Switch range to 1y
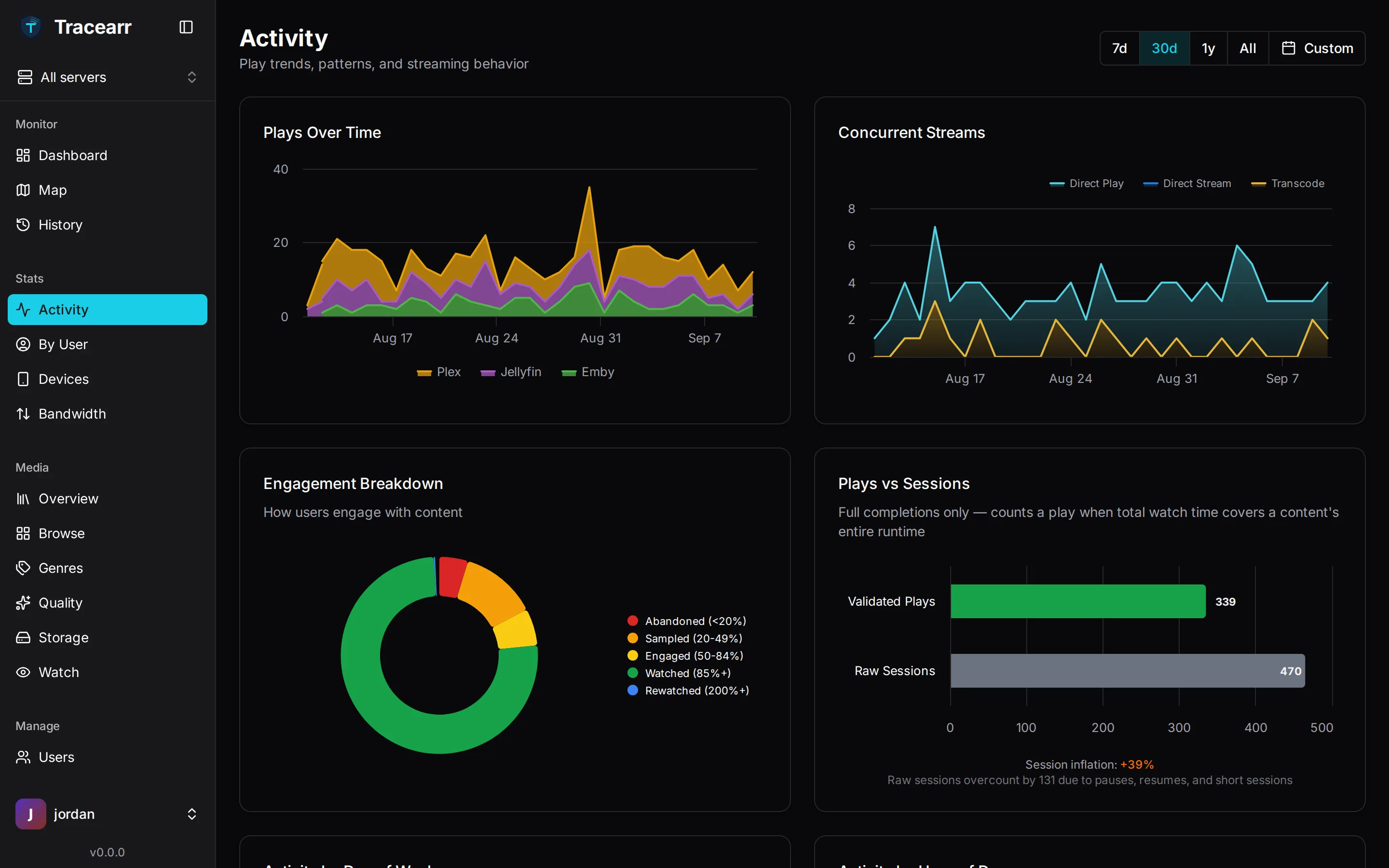 pos(1208,48)
